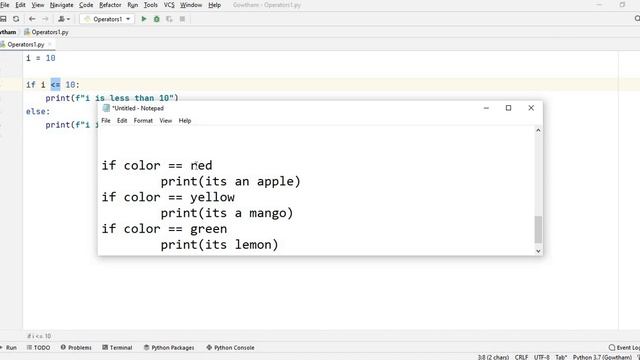
Task: Click the Run with Coverage icon
Action: coord(169,19)
